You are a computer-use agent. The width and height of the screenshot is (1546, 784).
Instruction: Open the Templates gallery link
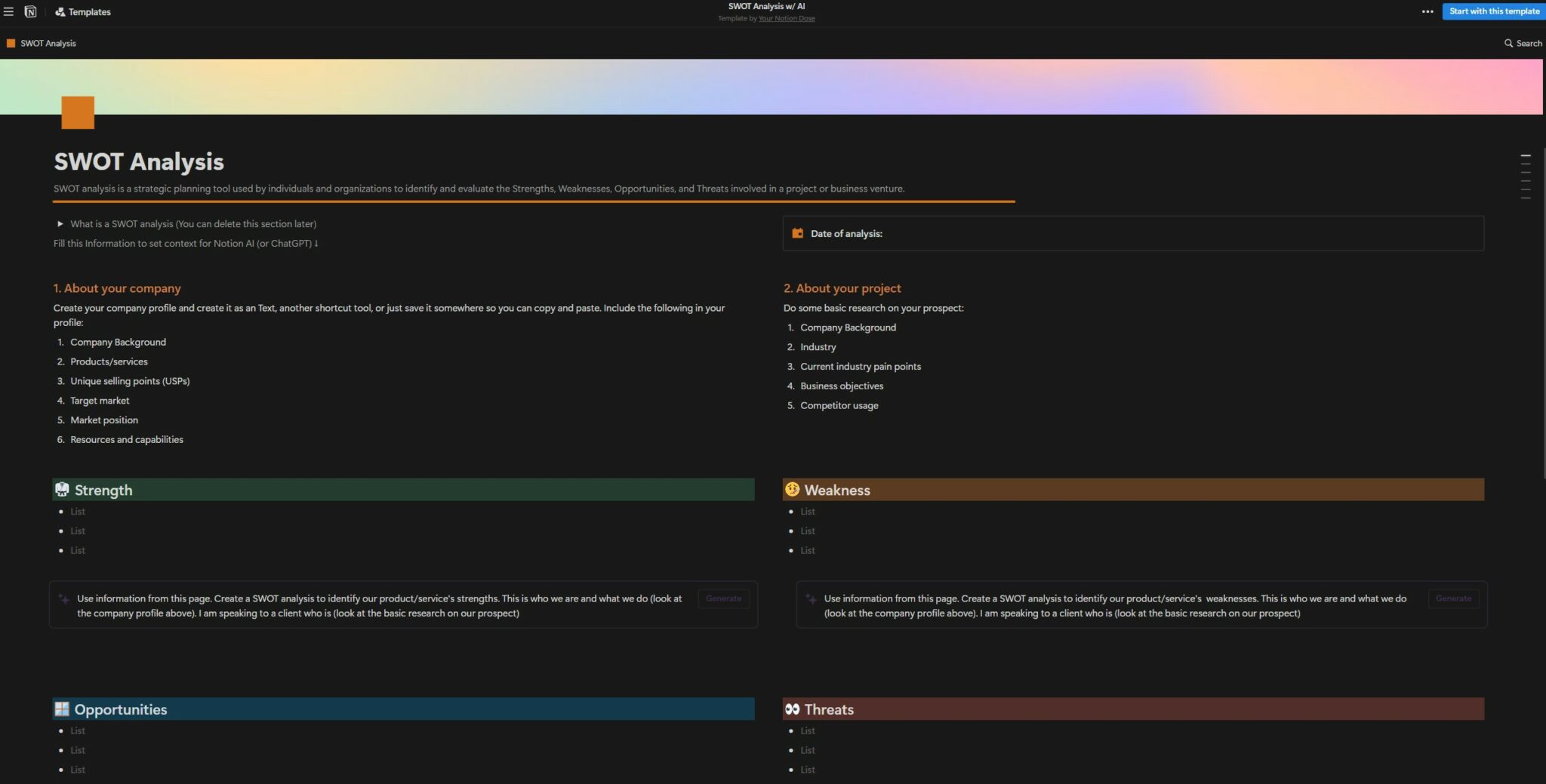(83, 12)
